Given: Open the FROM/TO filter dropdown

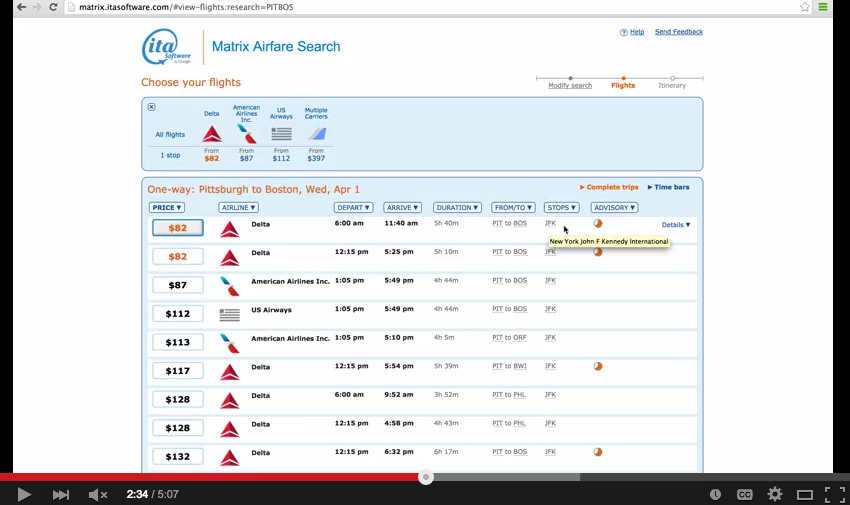Looking at the screenshot, I should 513,208.
